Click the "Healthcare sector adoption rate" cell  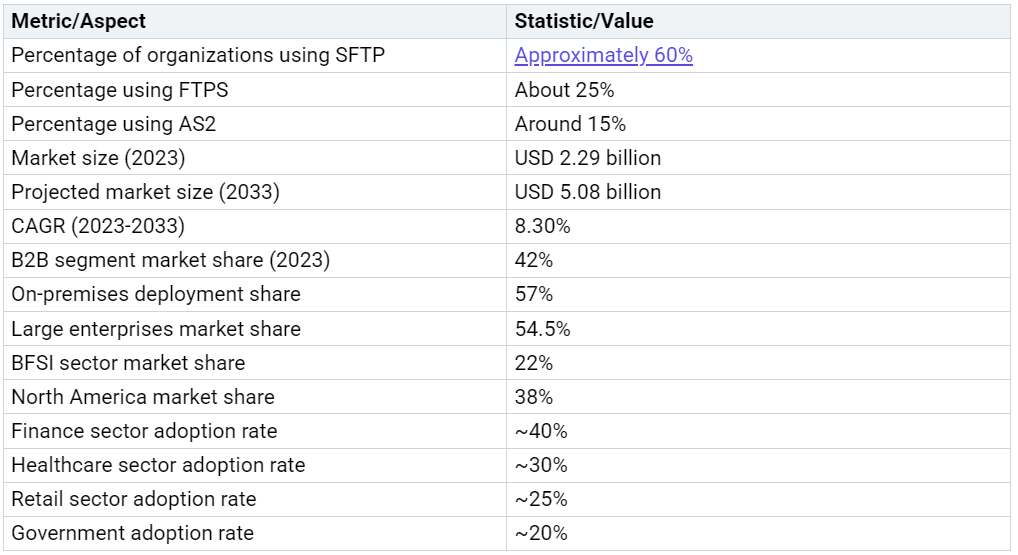[x=158, y=465]
